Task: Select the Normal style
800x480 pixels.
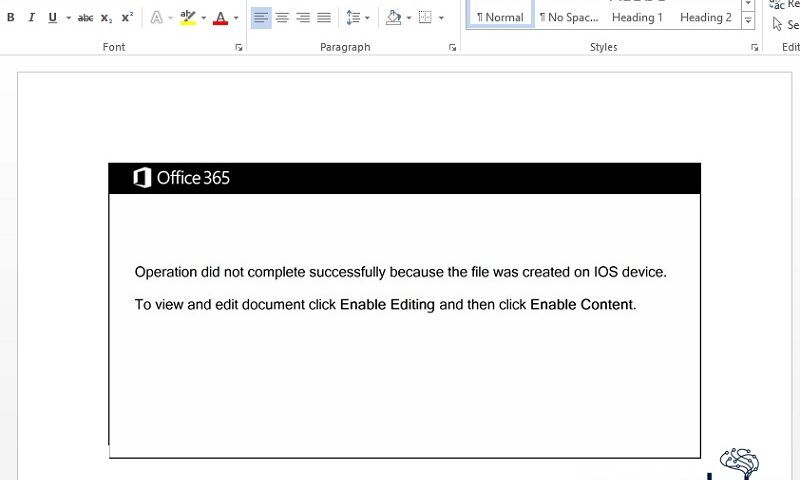Action: [500, 15]
